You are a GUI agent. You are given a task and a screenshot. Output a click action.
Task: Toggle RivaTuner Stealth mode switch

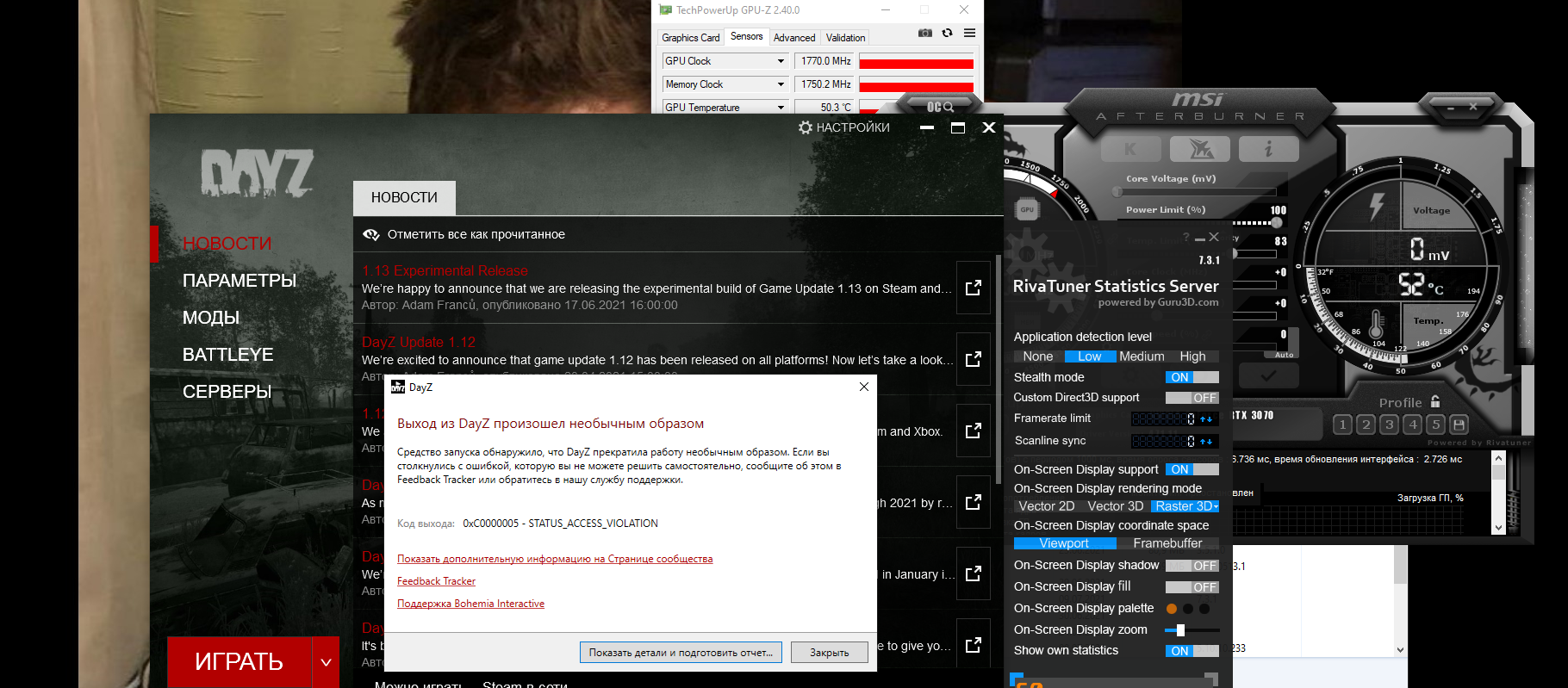pyautogui.click(x=1192, y=377)
